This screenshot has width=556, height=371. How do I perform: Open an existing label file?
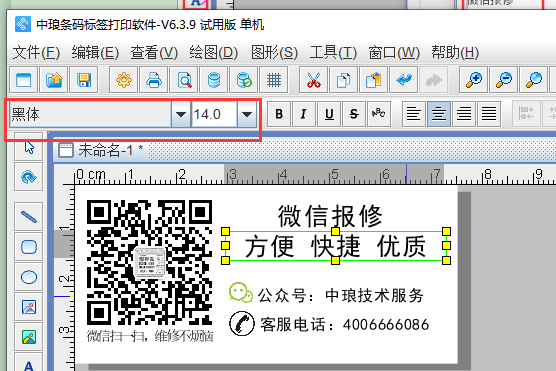[x=54, y=80]
